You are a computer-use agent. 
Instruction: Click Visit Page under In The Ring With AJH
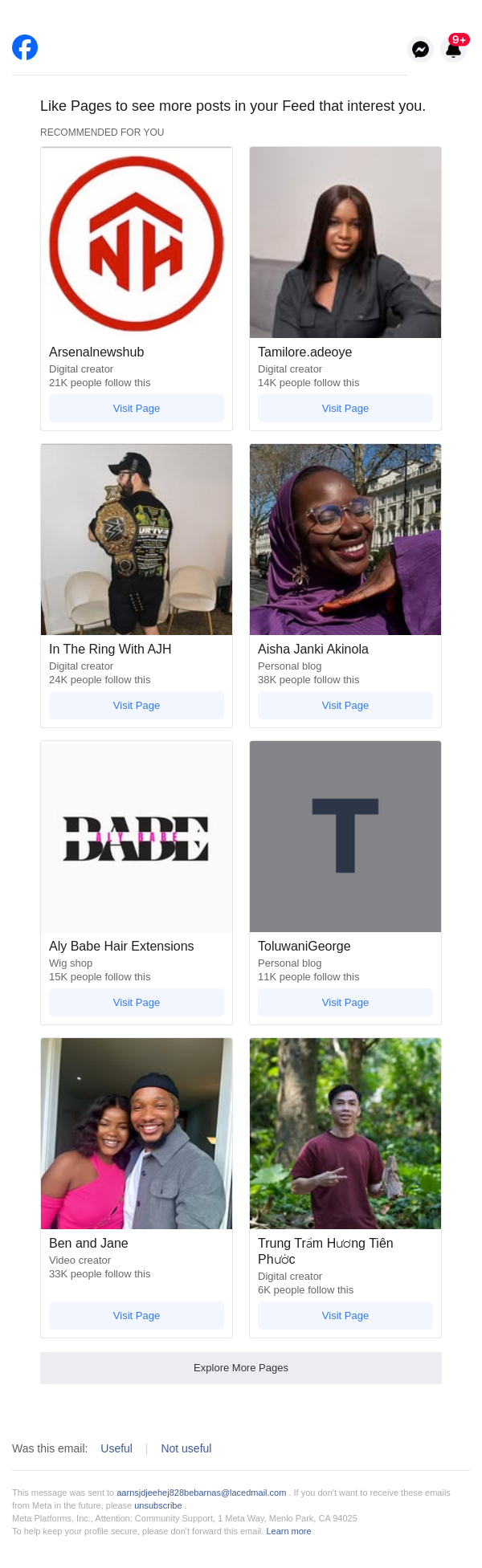(x=137, y=705)
